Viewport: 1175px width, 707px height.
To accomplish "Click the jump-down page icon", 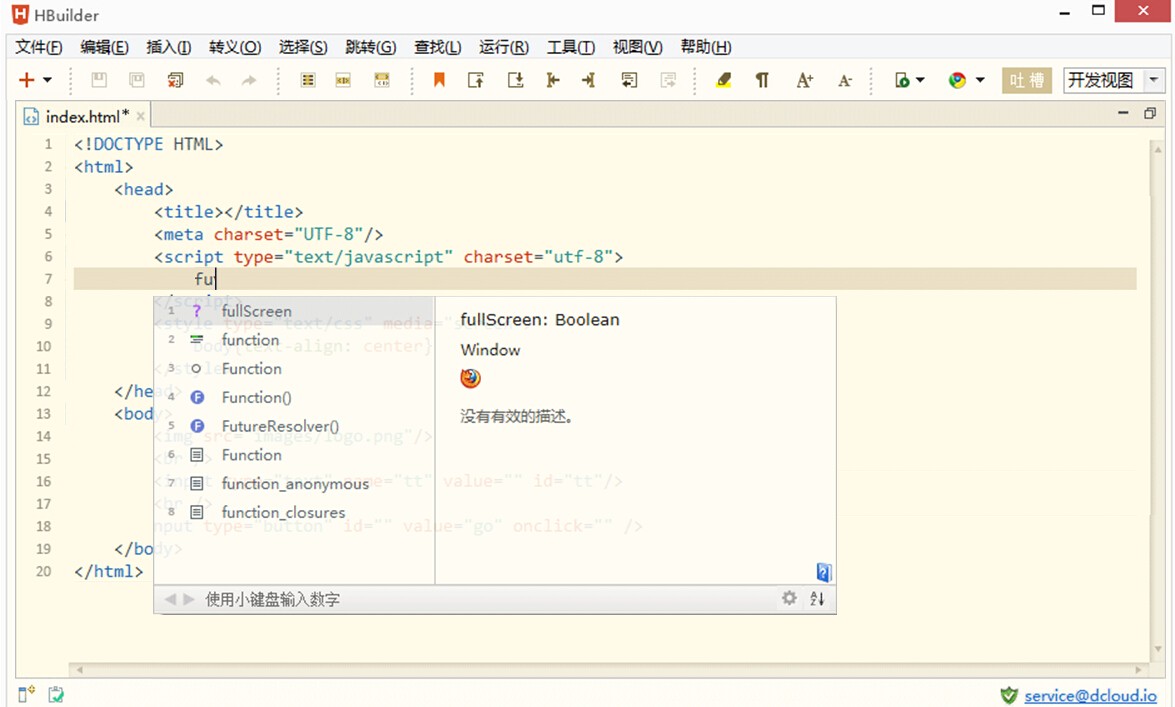I will [516, 79].
